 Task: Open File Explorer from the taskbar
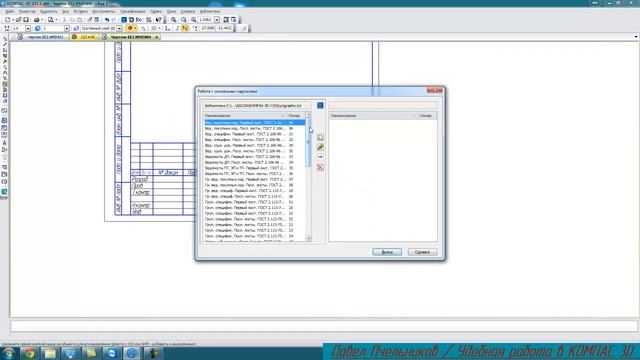coord(50,353)
